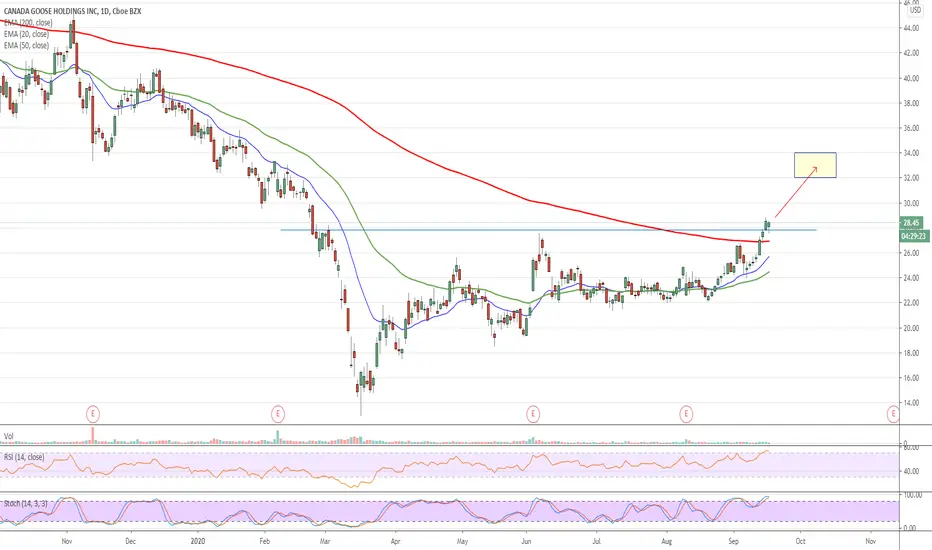Click the earnings E marker below mid-November 2019

92,414
